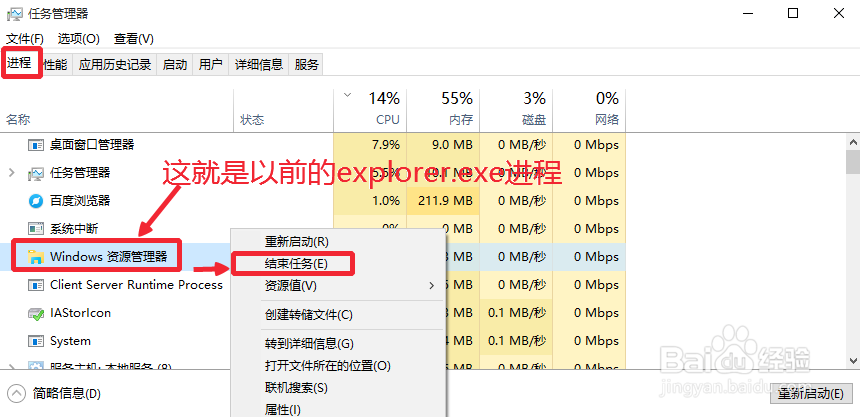Click the 百度浏览器 process icon
This screenshot has width=860, height=417.
pyautogui.click(x=36, y=201)
